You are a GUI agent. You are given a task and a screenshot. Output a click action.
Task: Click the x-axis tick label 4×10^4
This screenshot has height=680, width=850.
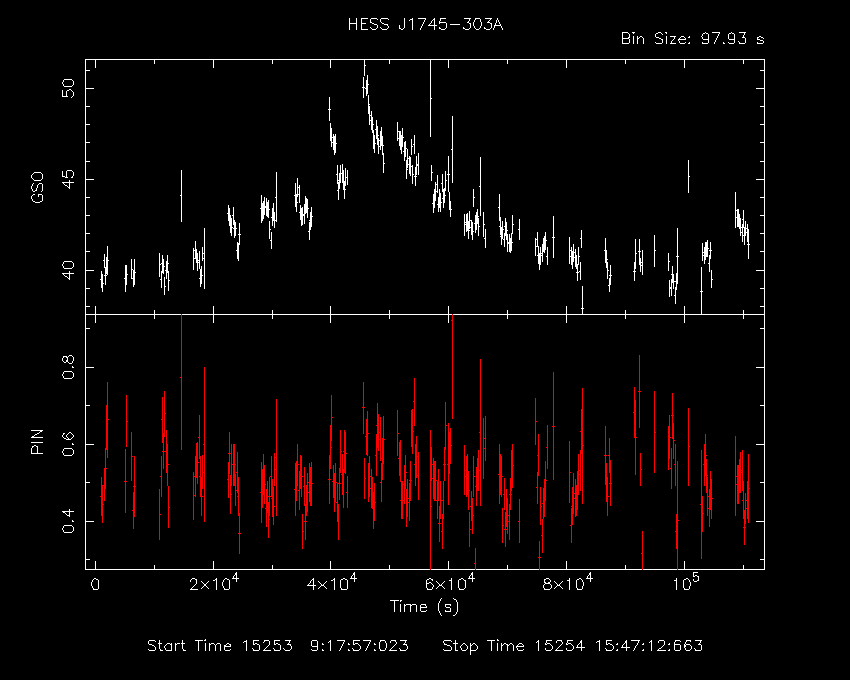[330, 583]
